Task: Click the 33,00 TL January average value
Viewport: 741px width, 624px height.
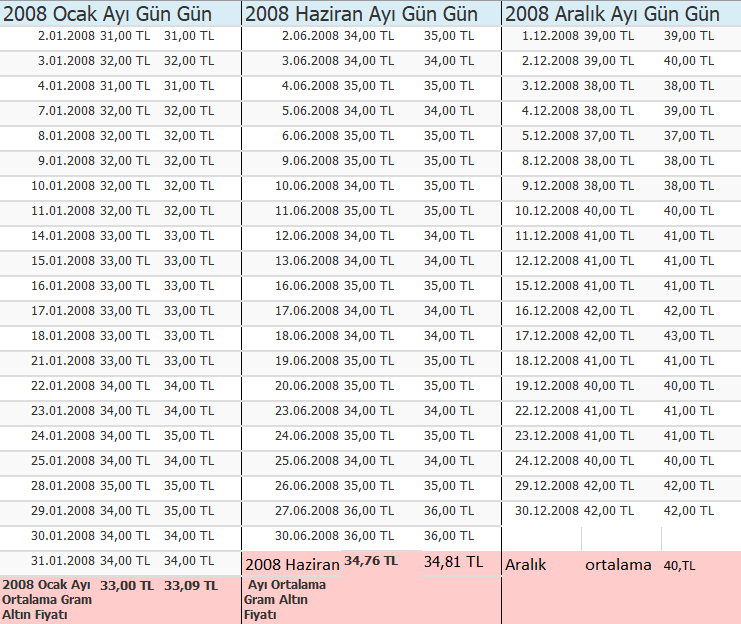Action: 127,586
